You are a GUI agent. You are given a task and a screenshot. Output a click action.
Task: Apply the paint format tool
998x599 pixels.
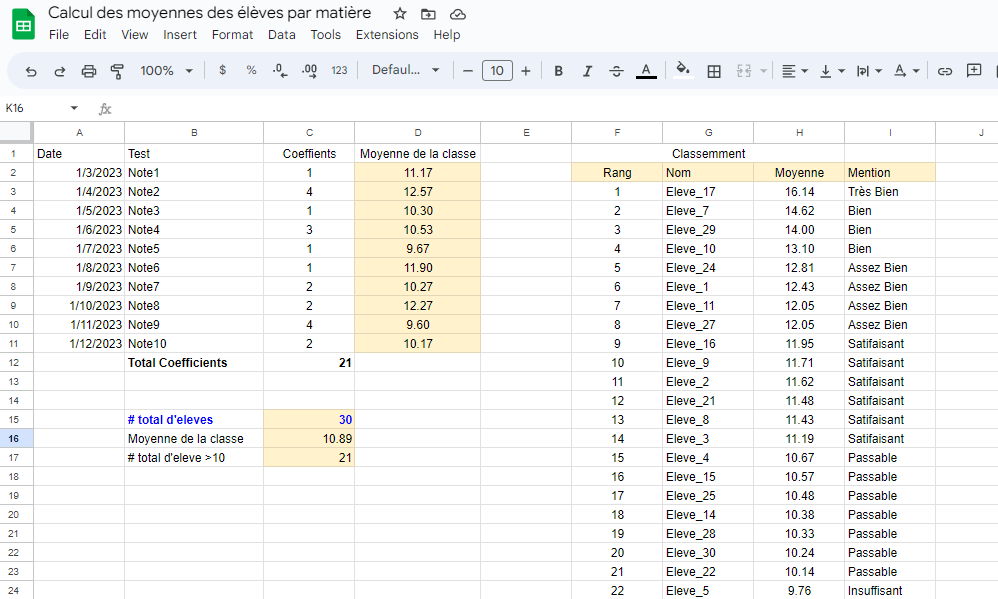117,71
